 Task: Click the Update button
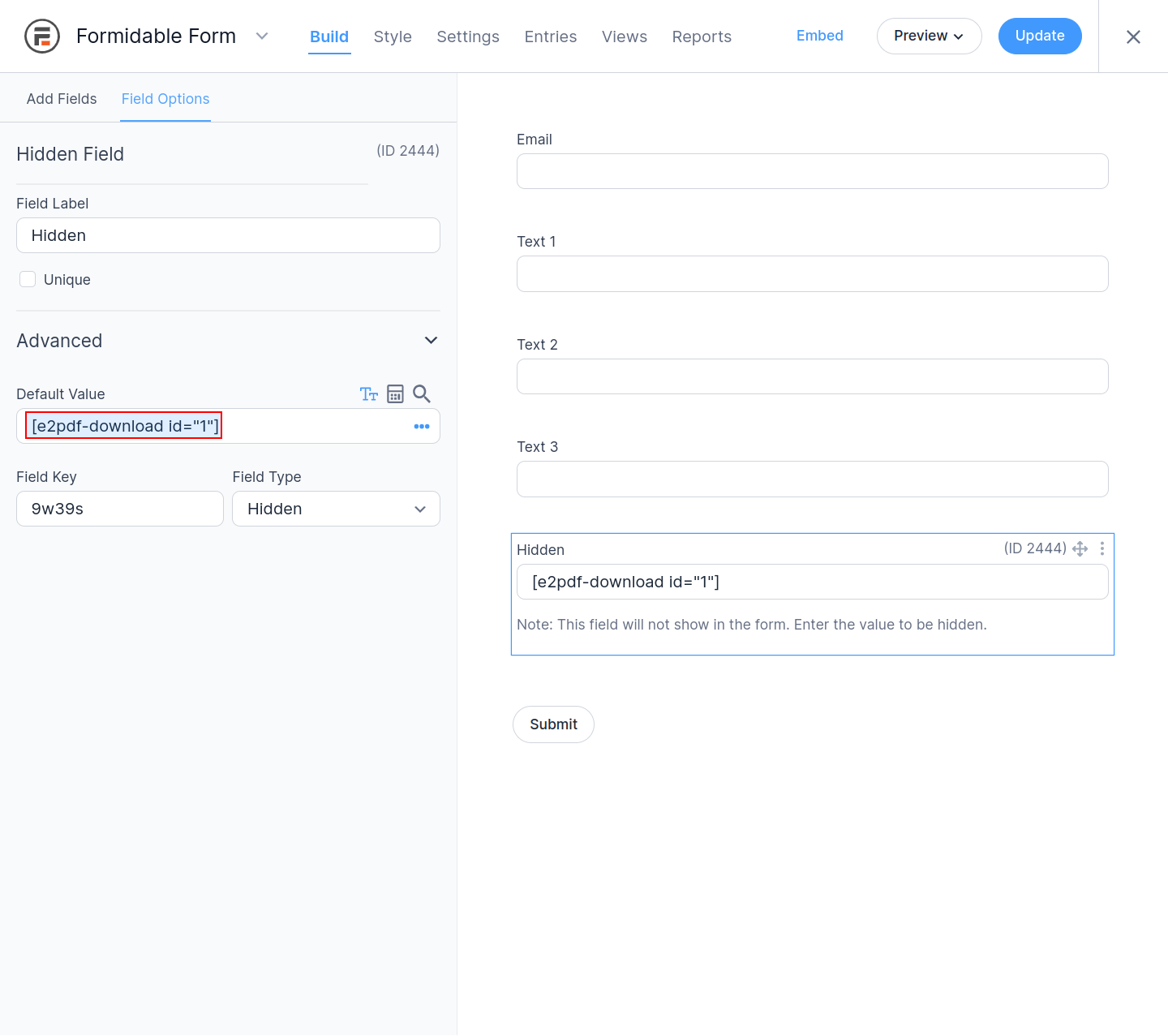[x=1039, y=37]
